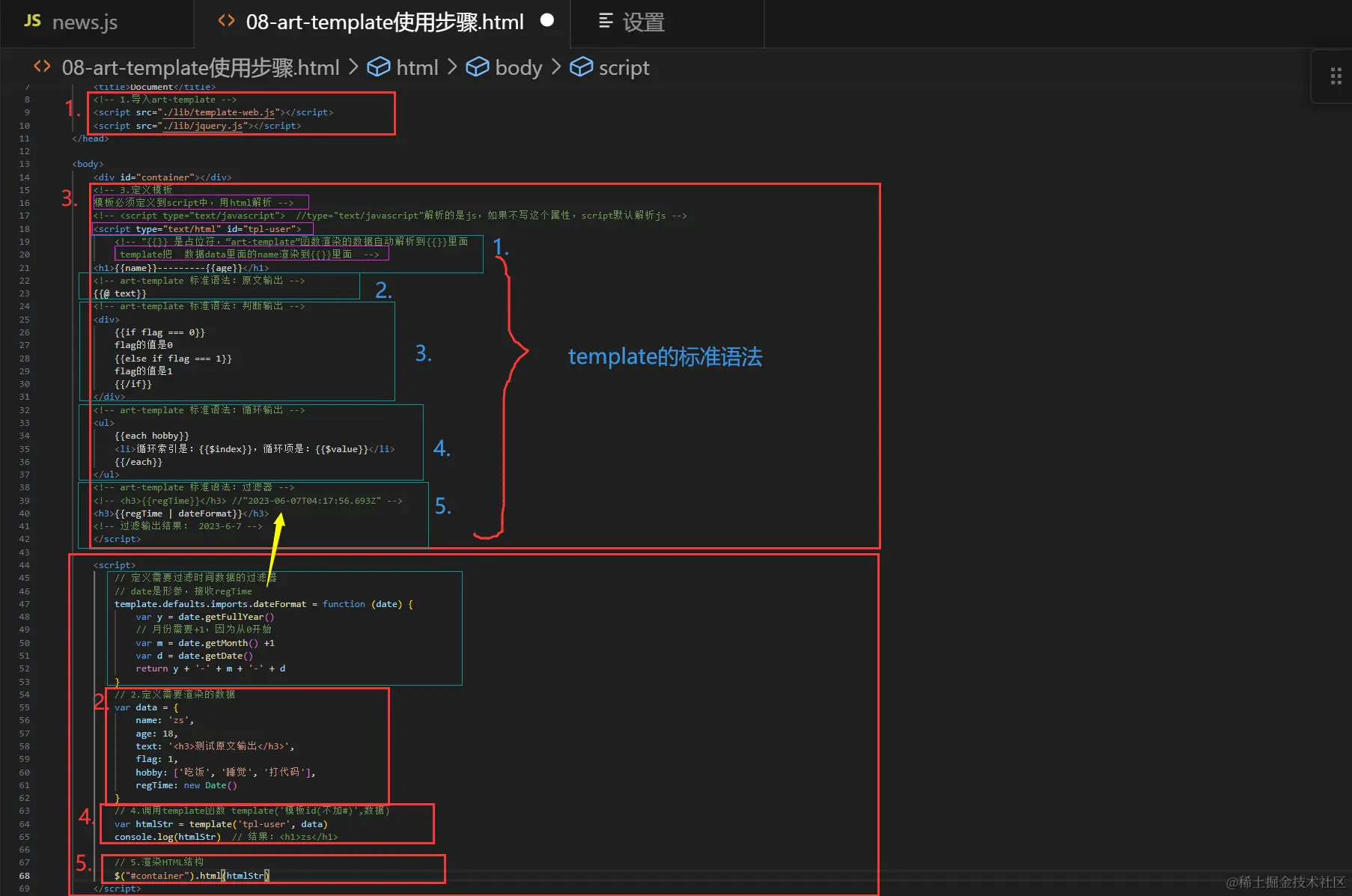Click the unsaved dot to close the HTML tab
The height and width of the screenshot is (896, 1352).
[547, 20]
